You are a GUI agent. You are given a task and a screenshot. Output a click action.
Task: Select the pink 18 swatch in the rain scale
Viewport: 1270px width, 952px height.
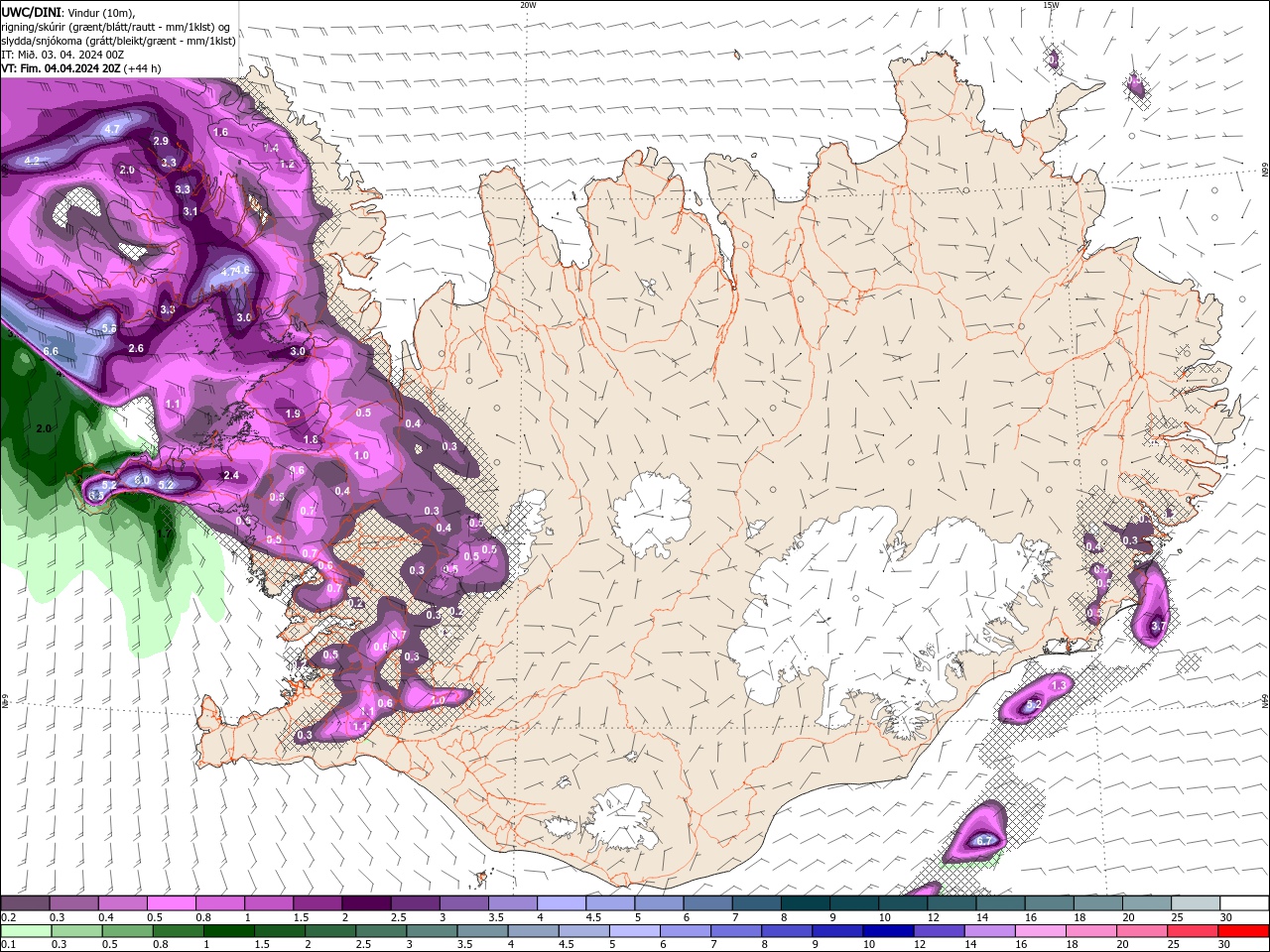point(1089,931)
